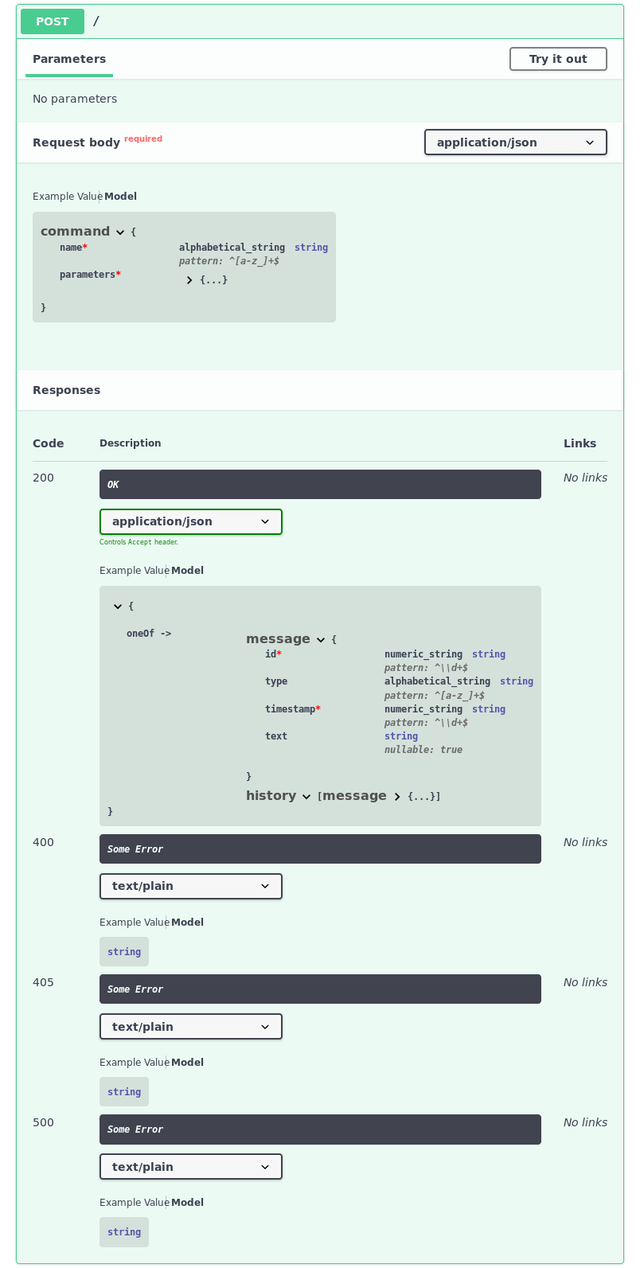Open text/plain dropdown for 500 response
The image size is (640, 1268).
[190, 1166]
